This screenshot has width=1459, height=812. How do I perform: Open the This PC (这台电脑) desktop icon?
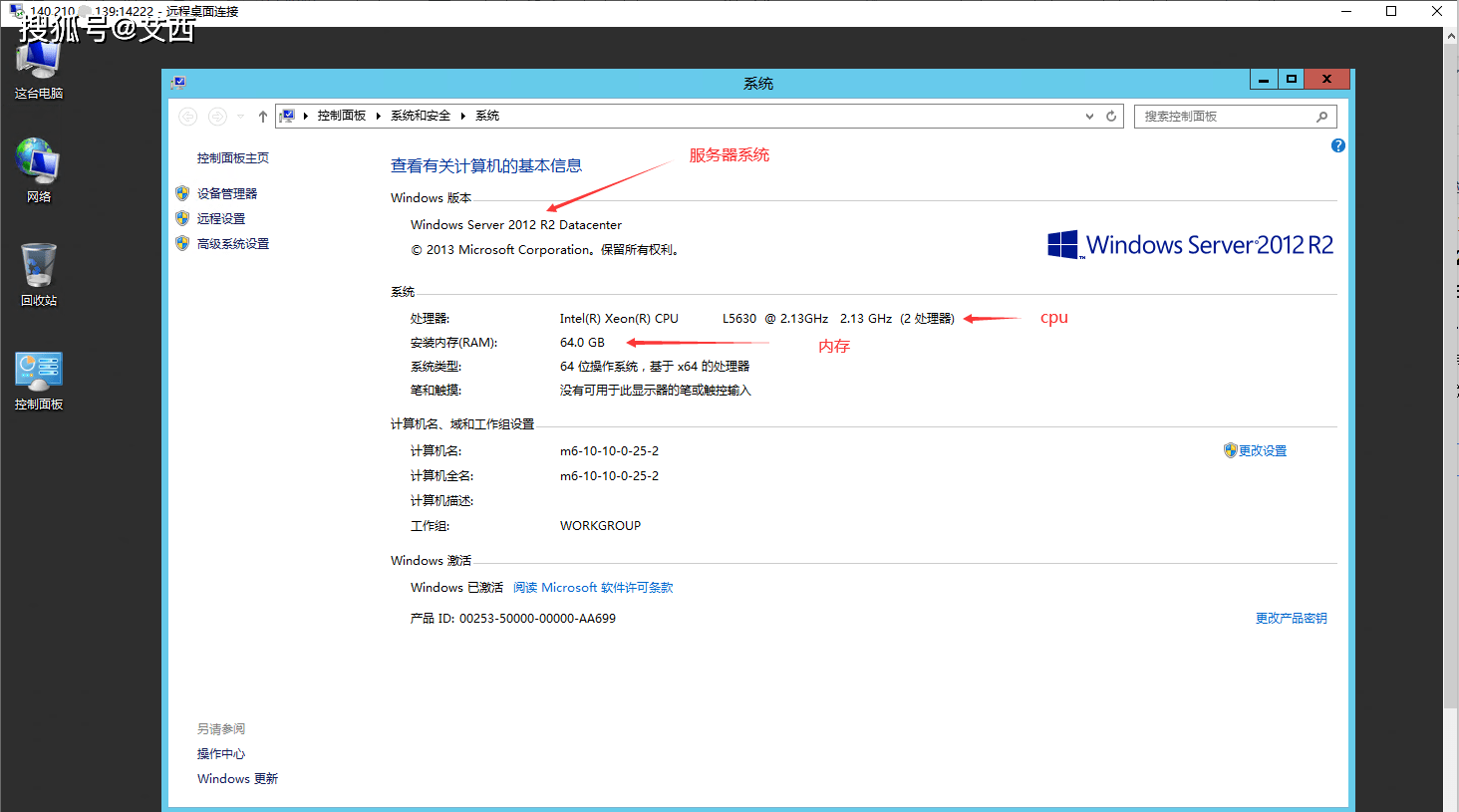(x=39, y=70)
